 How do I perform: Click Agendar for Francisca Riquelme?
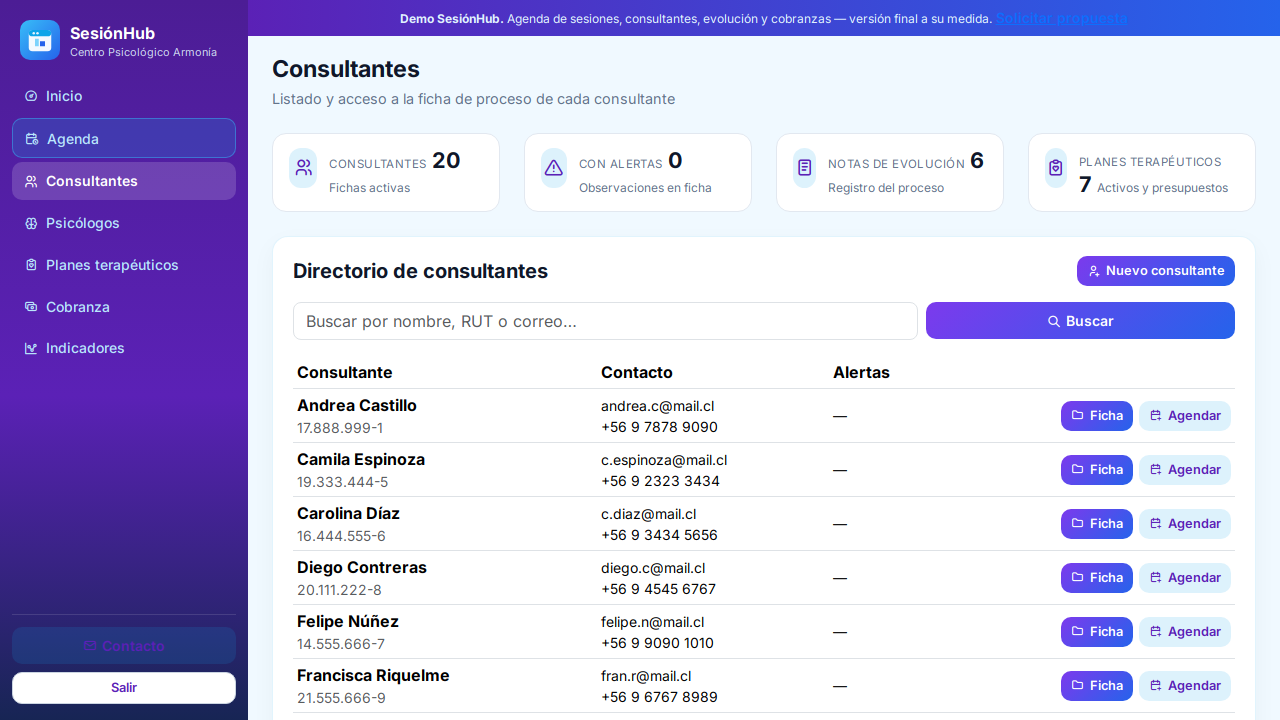click(x=1185, y=686)
